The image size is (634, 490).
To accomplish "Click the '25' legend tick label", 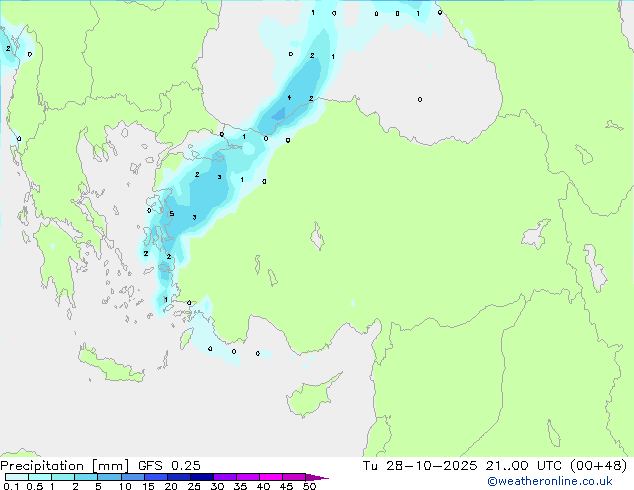I will [194, 486].
